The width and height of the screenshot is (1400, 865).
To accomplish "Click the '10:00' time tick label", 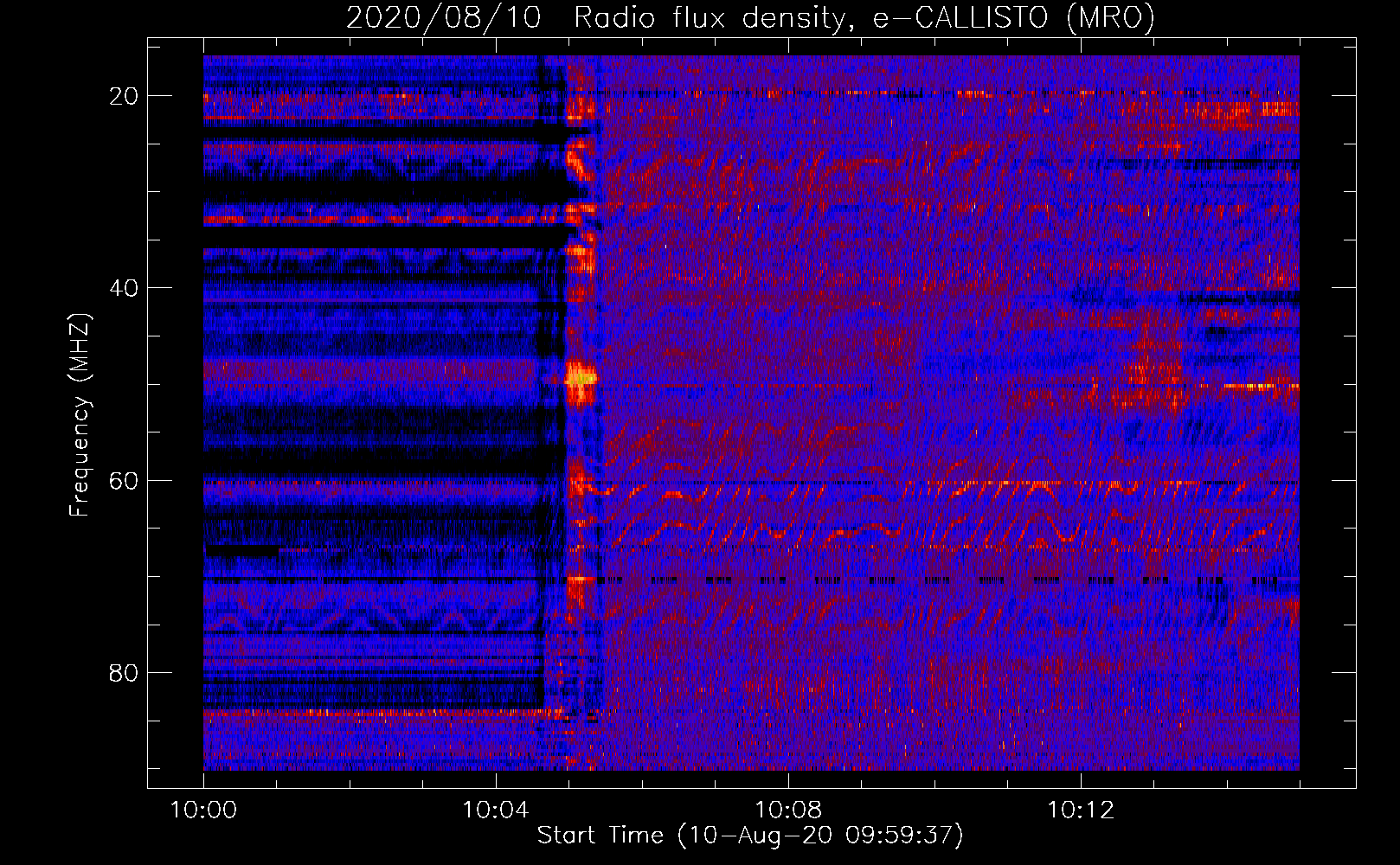I will coord(203,811).
